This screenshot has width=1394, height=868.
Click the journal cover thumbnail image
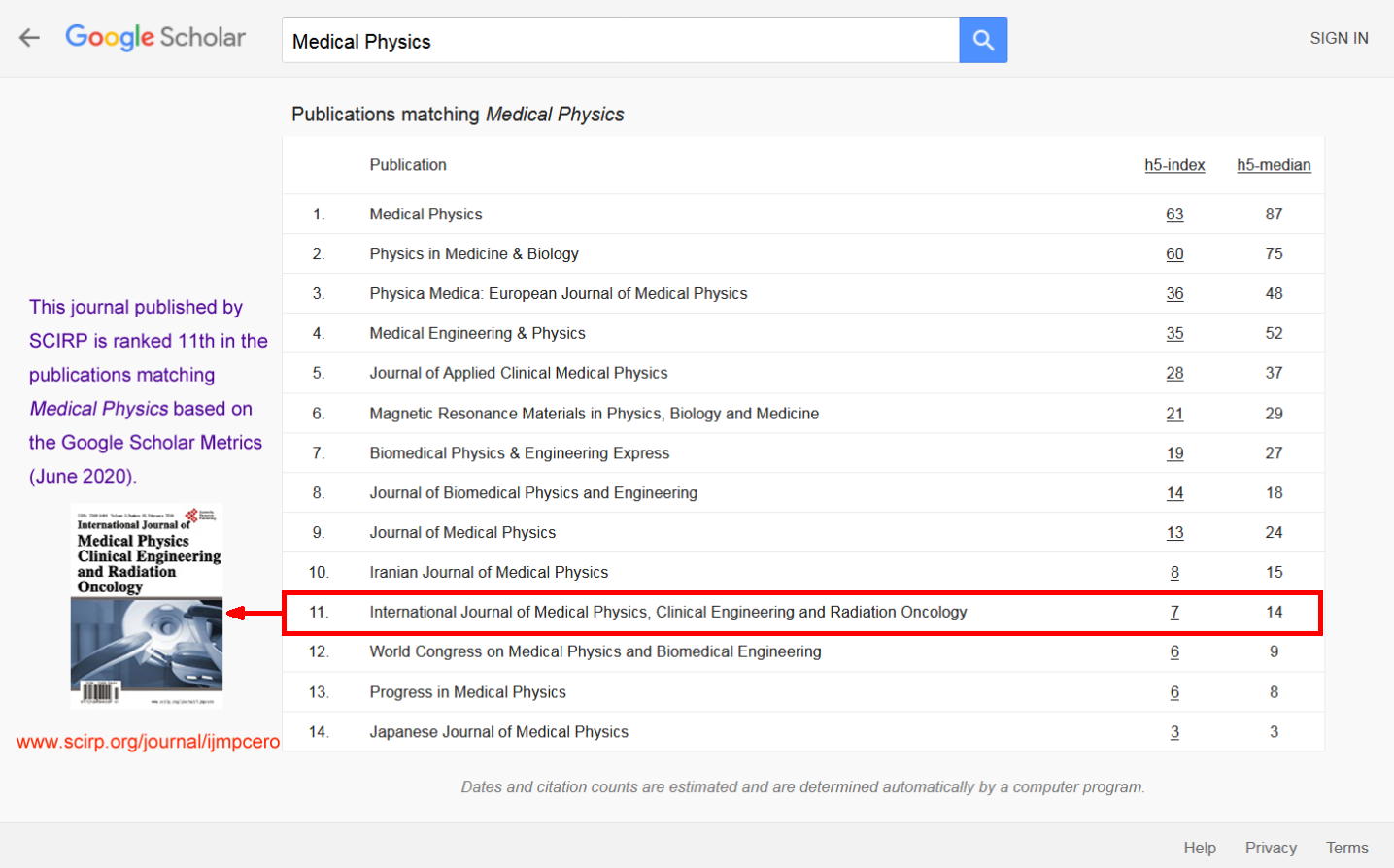(x=147, y=606)
